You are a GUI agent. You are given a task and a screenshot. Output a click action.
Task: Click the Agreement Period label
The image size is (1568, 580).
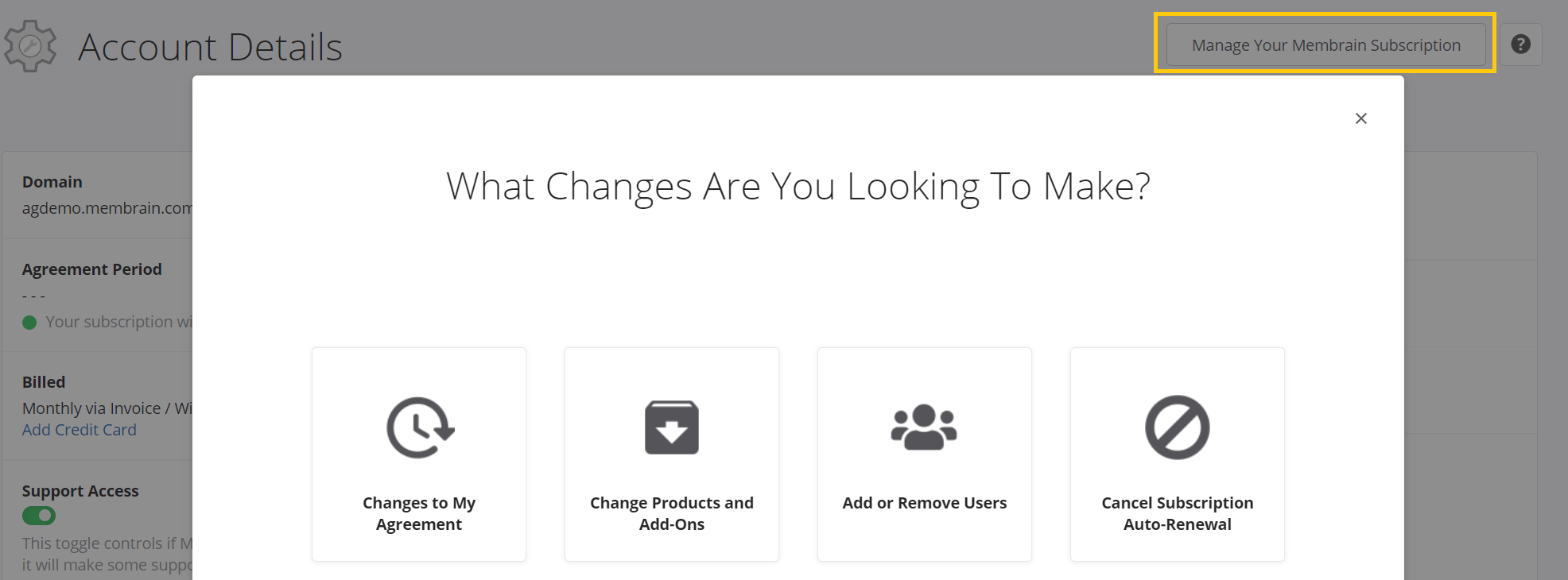point(92,269)
